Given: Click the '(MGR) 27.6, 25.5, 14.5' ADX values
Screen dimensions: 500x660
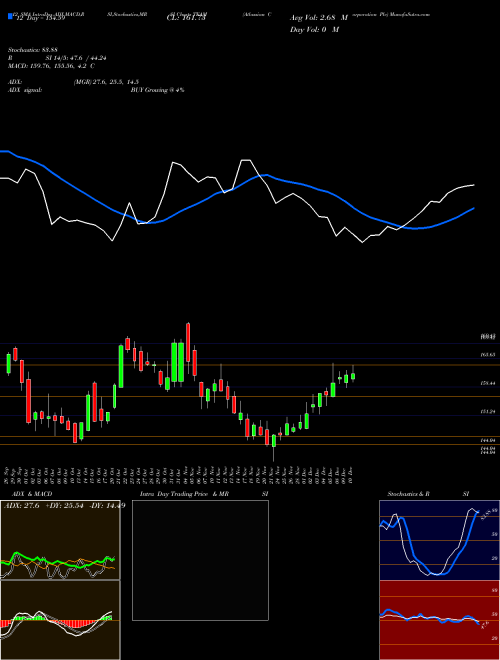Looking at the screenshot, I should coord(106,82).
